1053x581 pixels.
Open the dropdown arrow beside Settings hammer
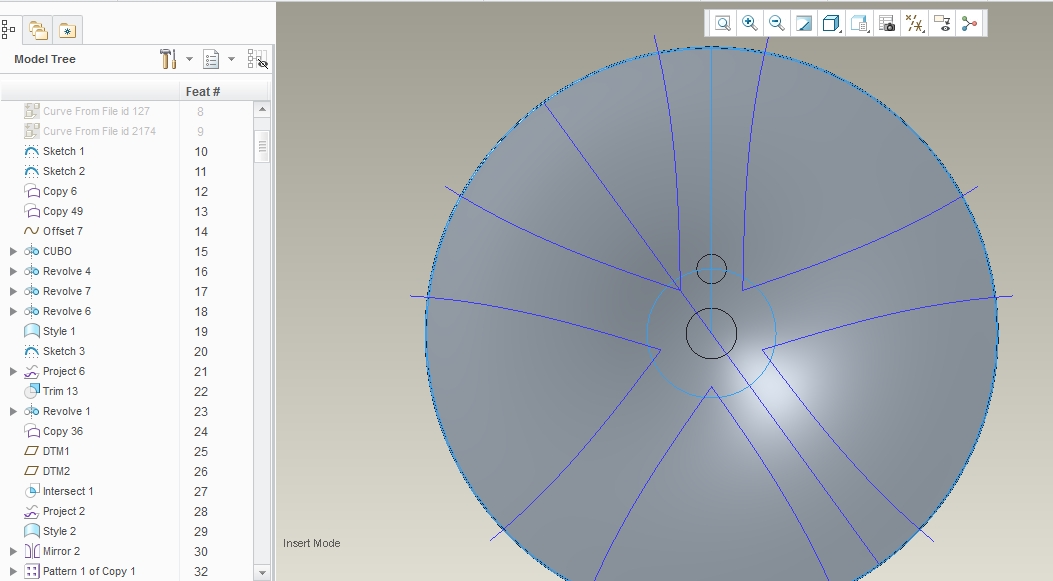(189, 59)
